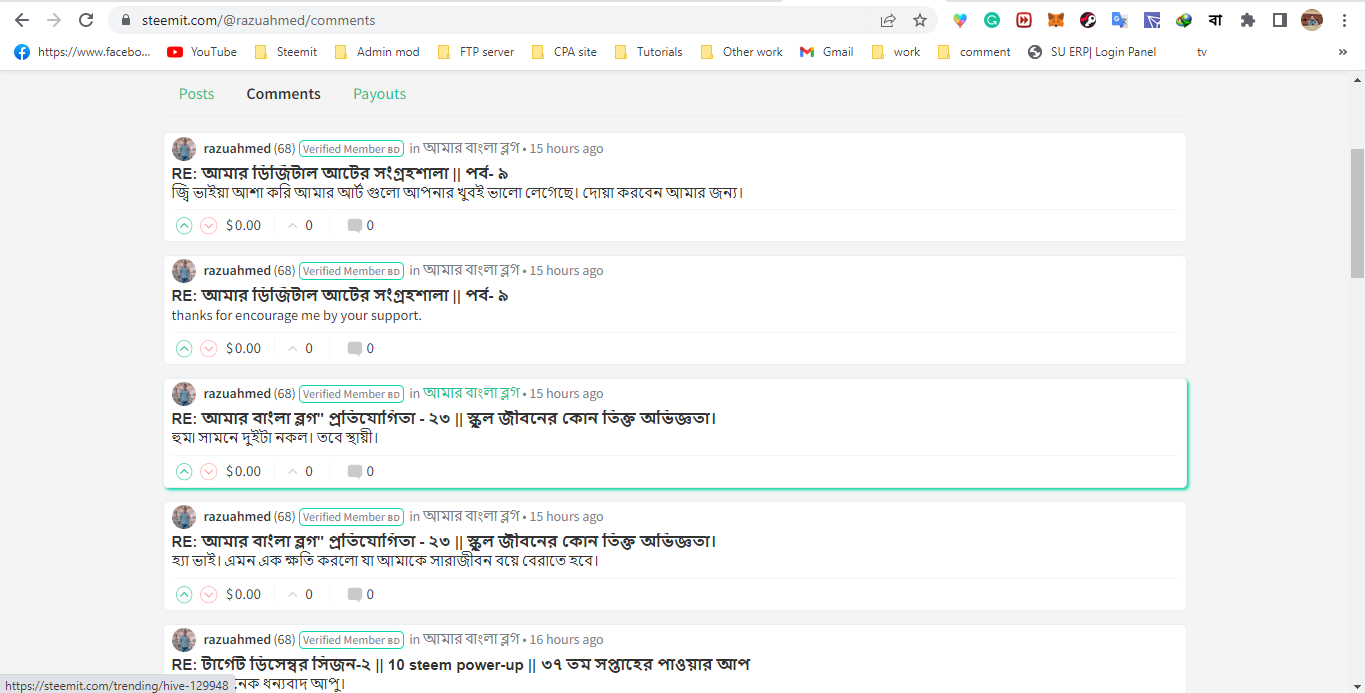This screenshot has width=1365, height=693.
Task: Open the FTP server bookmarks folder
Action: [476, 52]
